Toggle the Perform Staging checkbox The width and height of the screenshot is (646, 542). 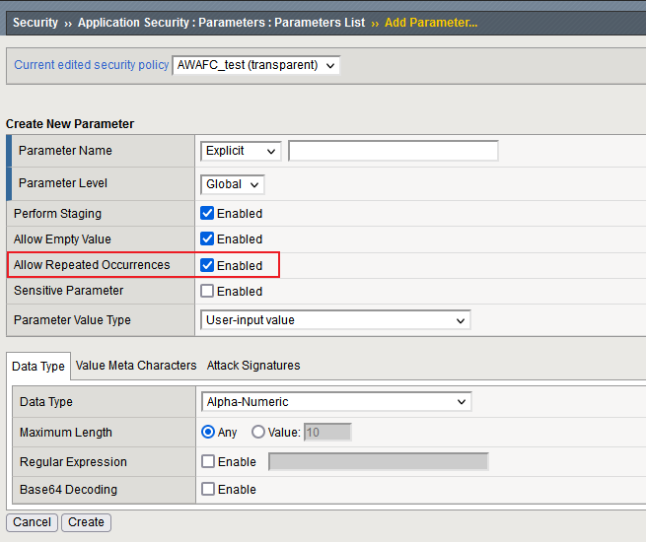207,213
